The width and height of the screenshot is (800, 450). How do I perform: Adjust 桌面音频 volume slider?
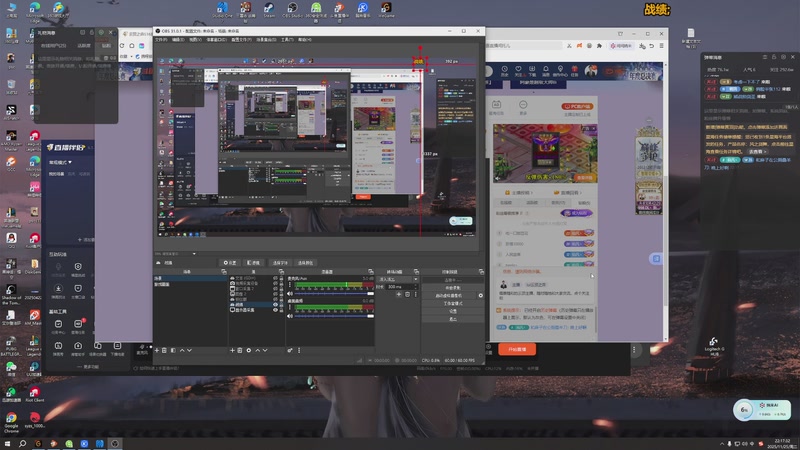coord(334,316)
